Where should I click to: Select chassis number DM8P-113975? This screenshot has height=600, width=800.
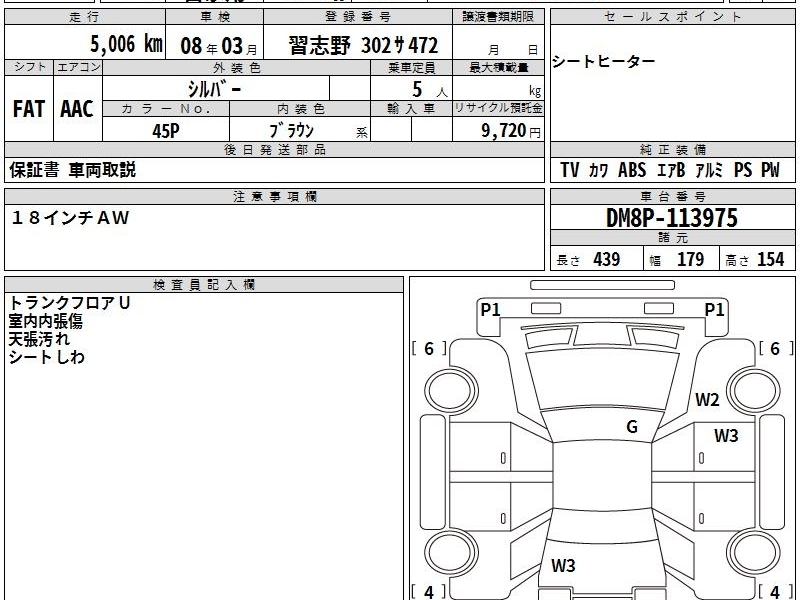671,218
